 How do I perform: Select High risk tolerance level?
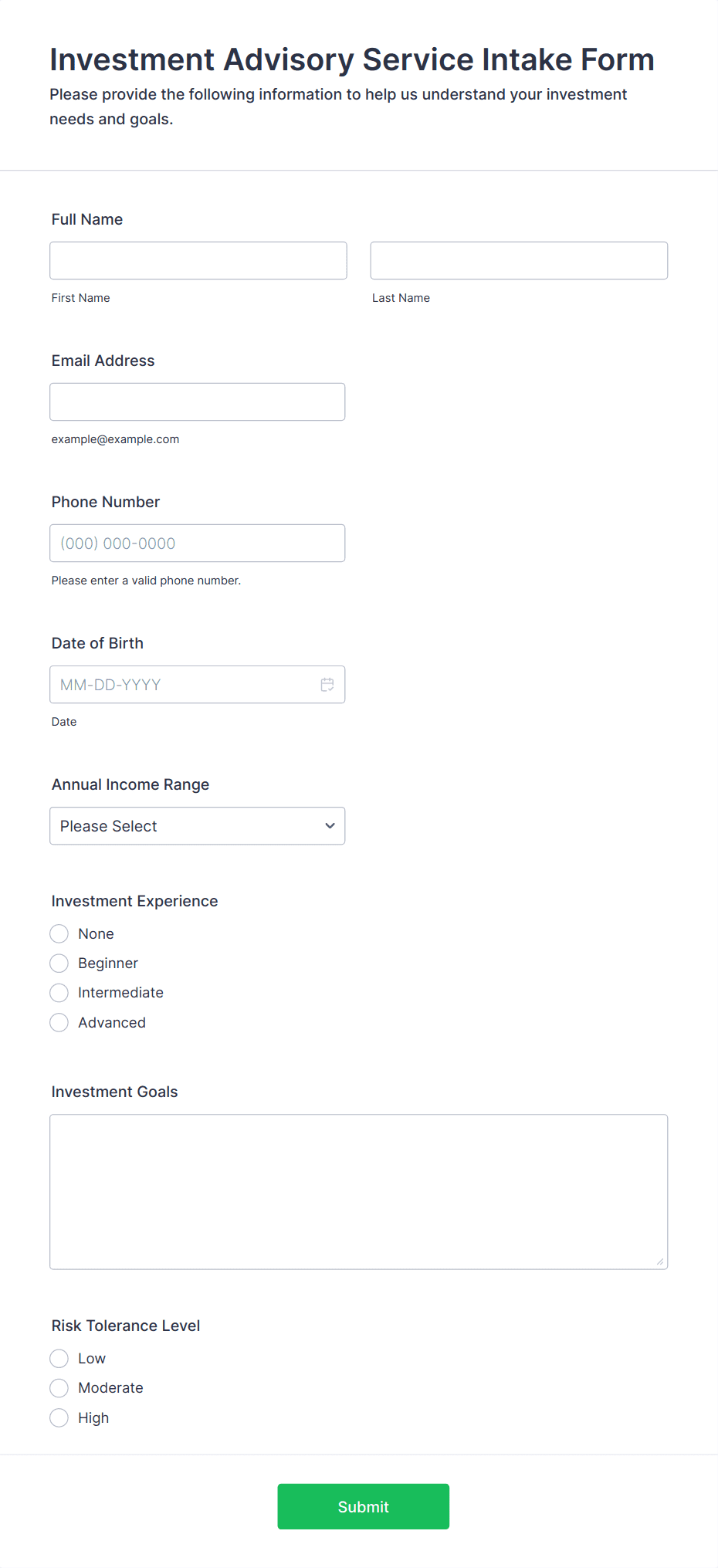pos(59,1417)
